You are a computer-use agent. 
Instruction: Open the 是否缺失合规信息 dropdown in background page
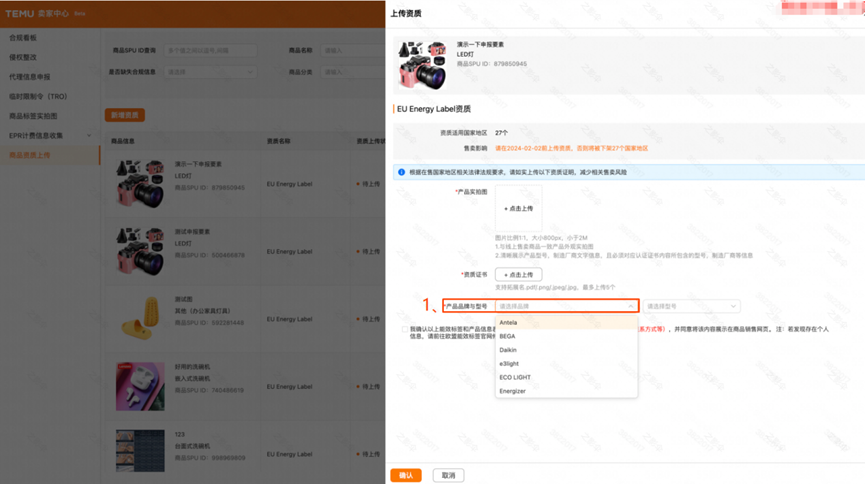(210, 72)
